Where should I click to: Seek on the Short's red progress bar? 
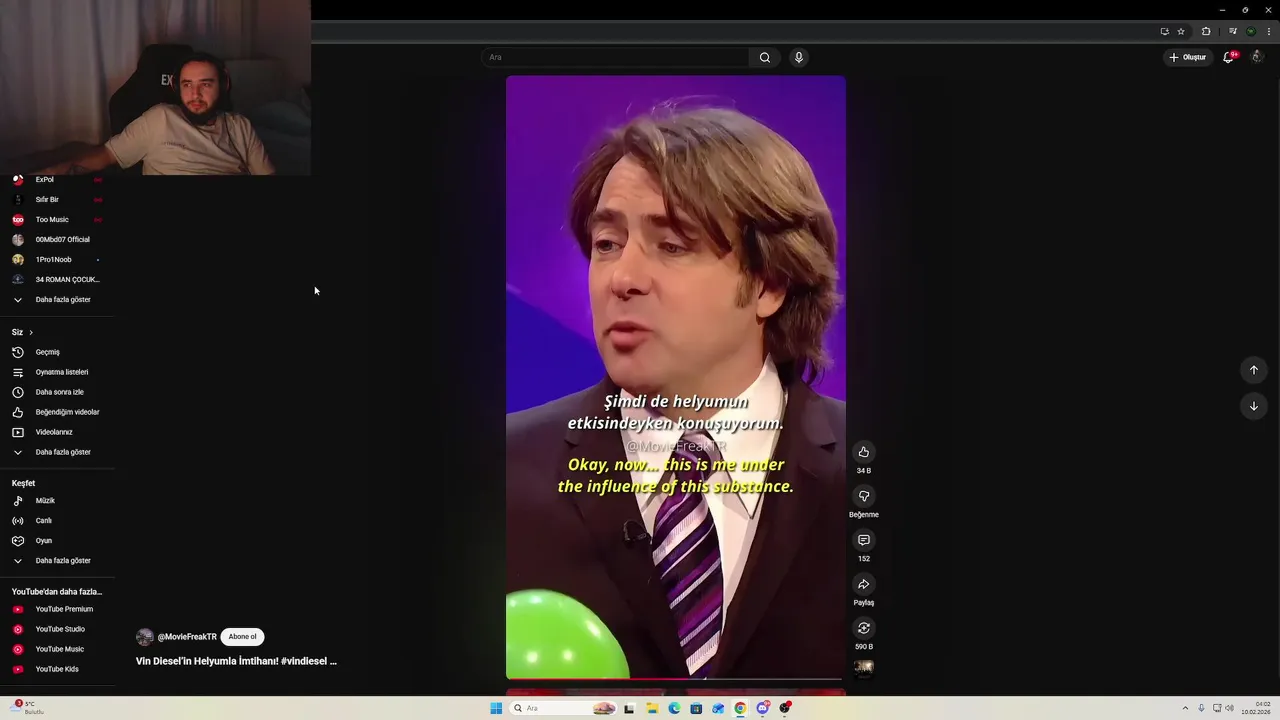[676, 678]
